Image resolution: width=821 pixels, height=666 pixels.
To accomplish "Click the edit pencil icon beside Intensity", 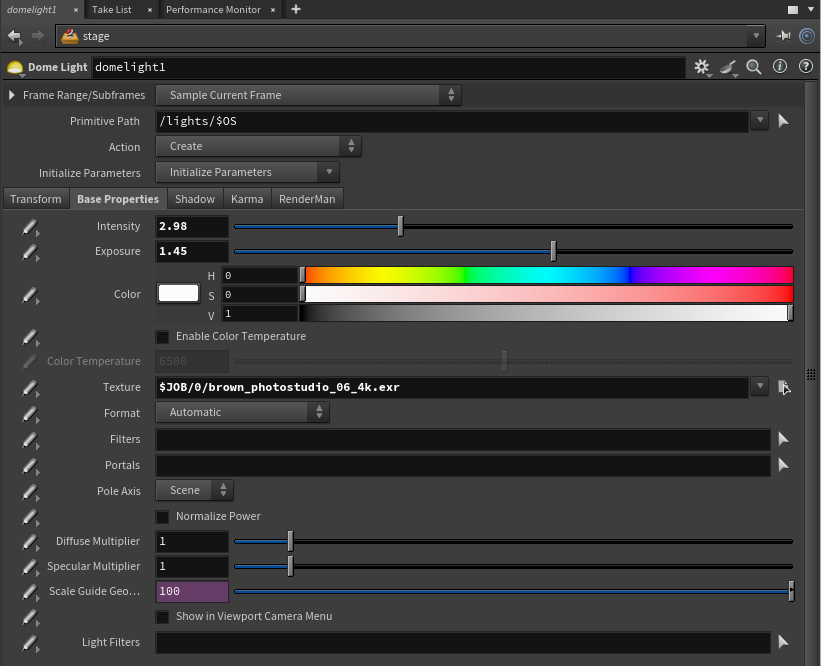I will click(29, 226).
